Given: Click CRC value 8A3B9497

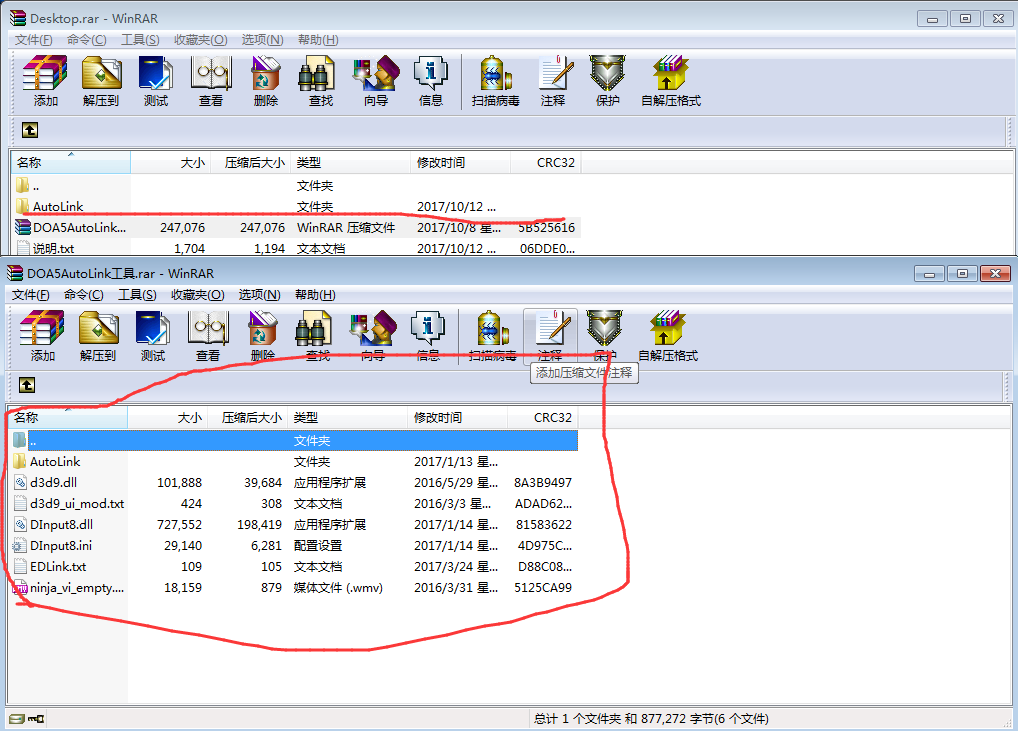Looking at the screenshot, I should [x=543, y=483].
